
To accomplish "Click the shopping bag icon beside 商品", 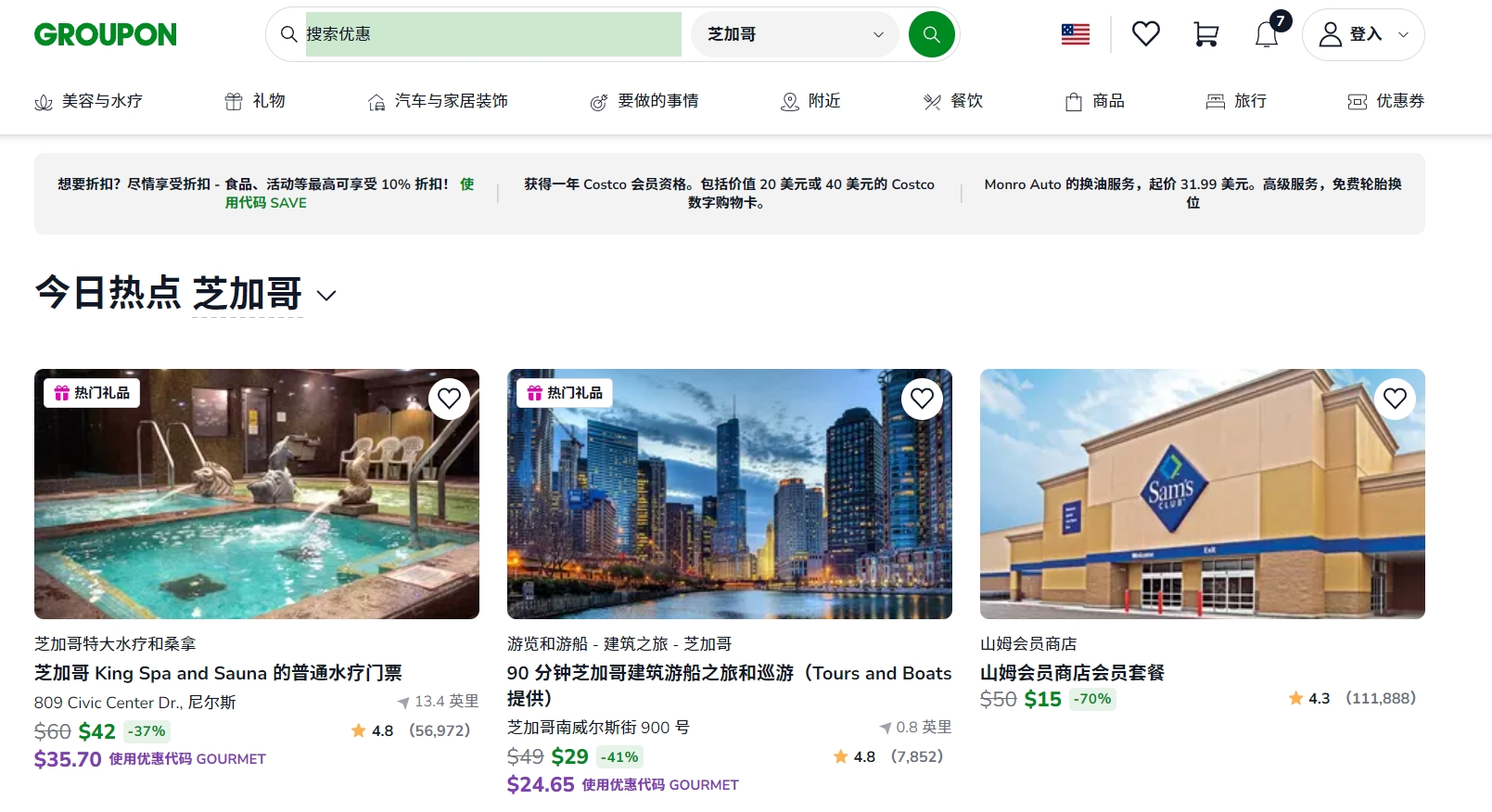I will pos(1074,102).
